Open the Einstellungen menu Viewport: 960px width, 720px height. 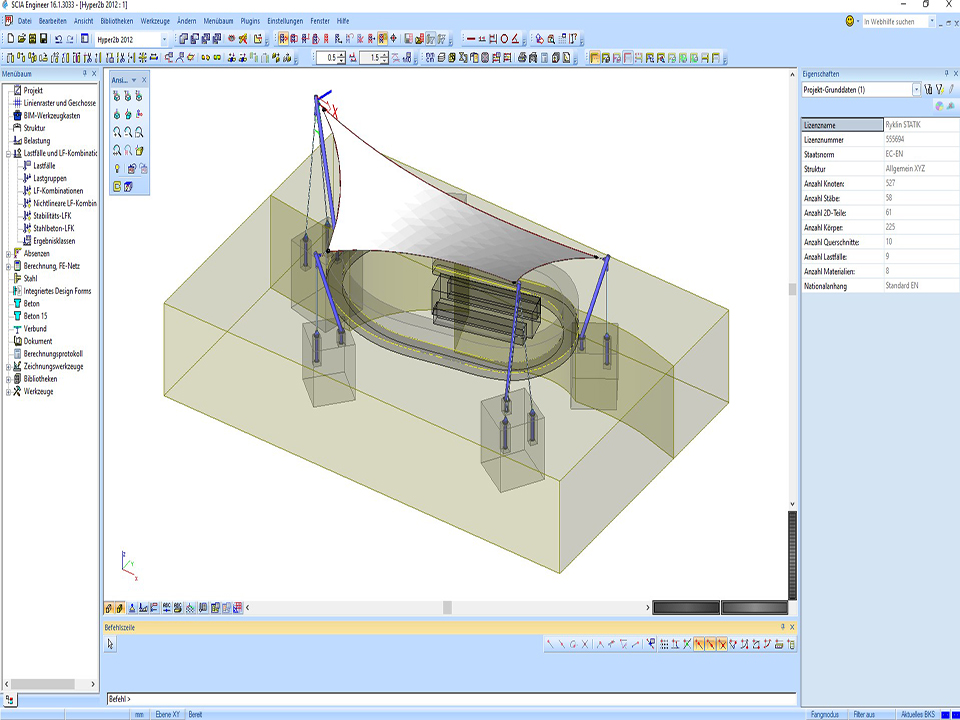click(x=284, y=20)
